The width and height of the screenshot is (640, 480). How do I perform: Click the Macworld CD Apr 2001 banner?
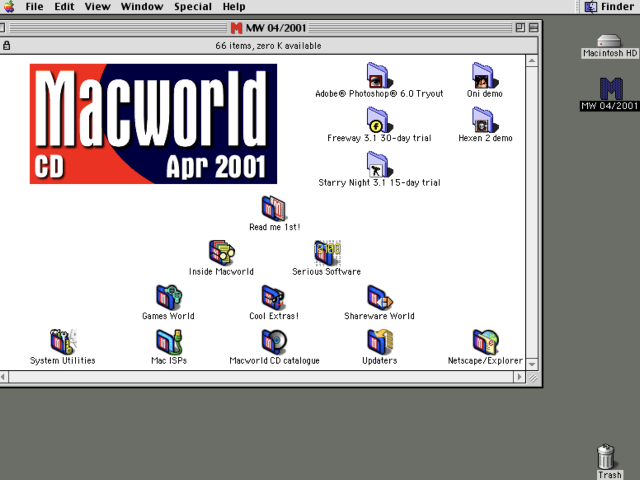point(153,124)
